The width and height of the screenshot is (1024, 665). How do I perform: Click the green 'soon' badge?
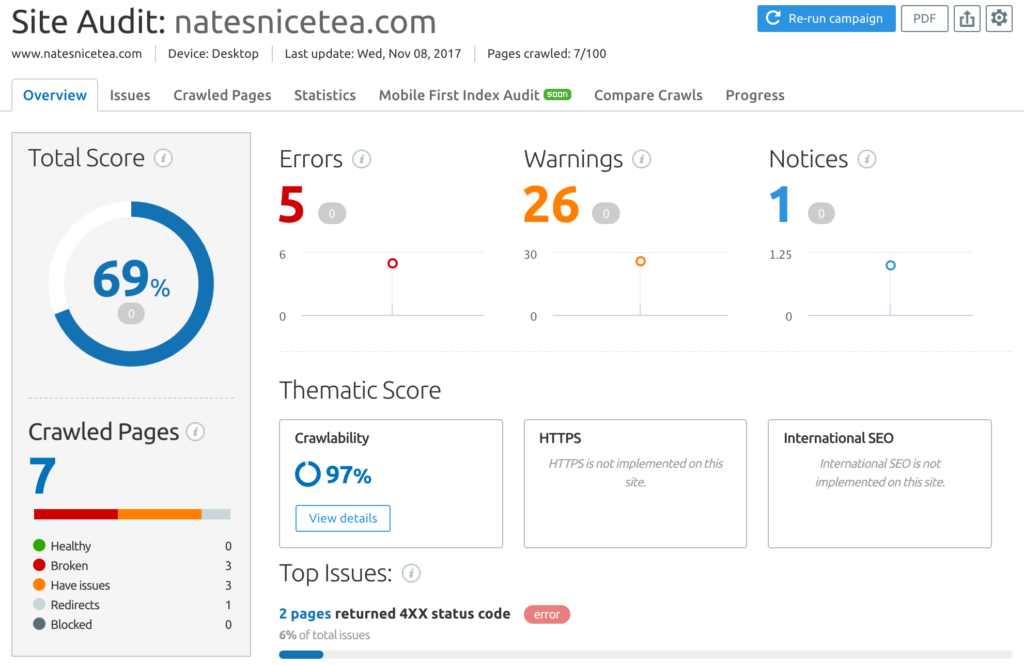[557, 94]
